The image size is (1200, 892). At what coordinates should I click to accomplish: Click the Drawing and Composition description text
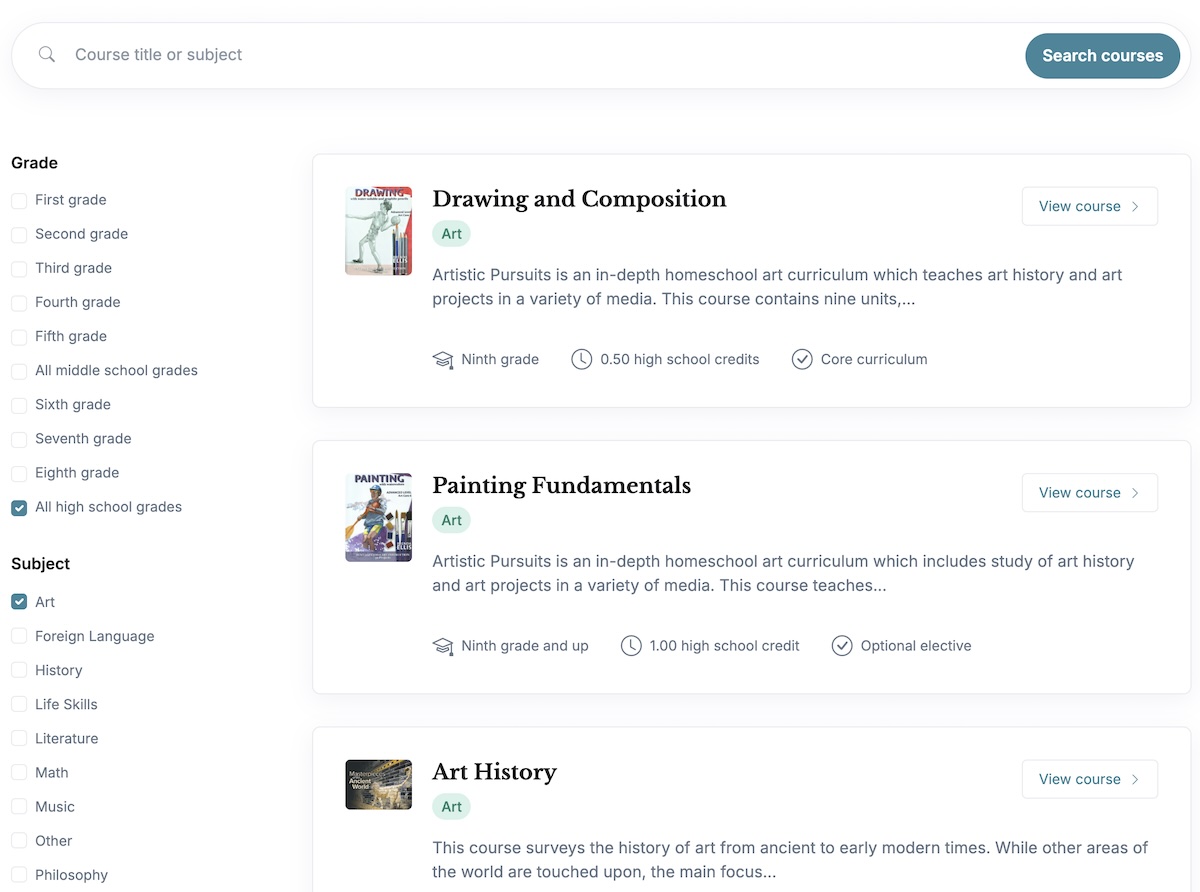777,287
